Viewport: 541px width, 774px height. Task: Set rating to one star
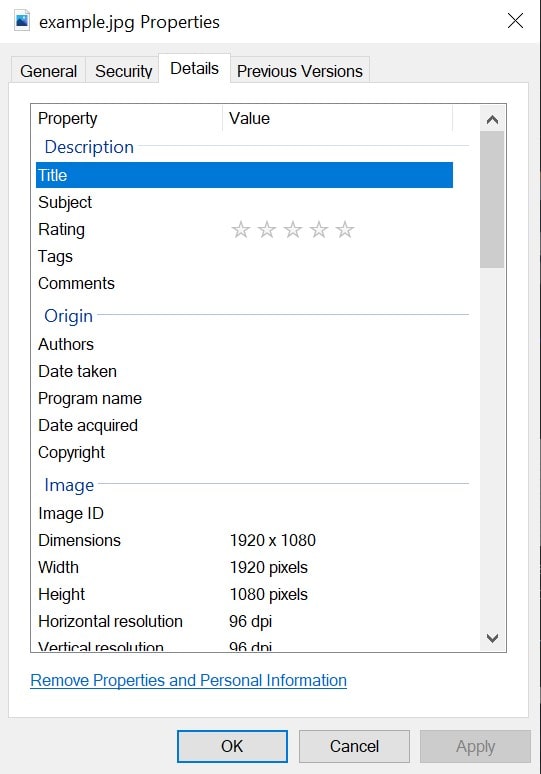241,230
